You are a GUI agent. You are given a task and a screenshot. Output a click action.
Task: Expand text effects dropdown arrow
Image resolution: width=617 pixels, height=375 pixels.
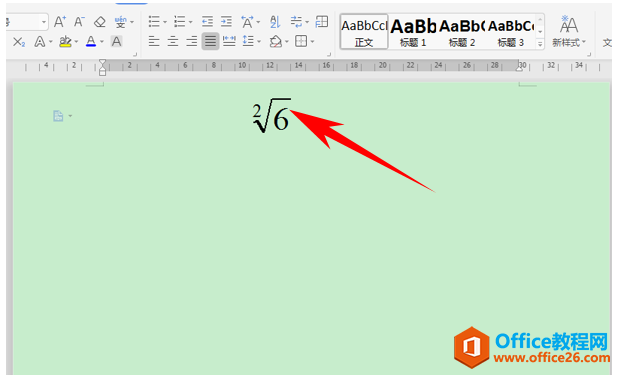[51, 42]
